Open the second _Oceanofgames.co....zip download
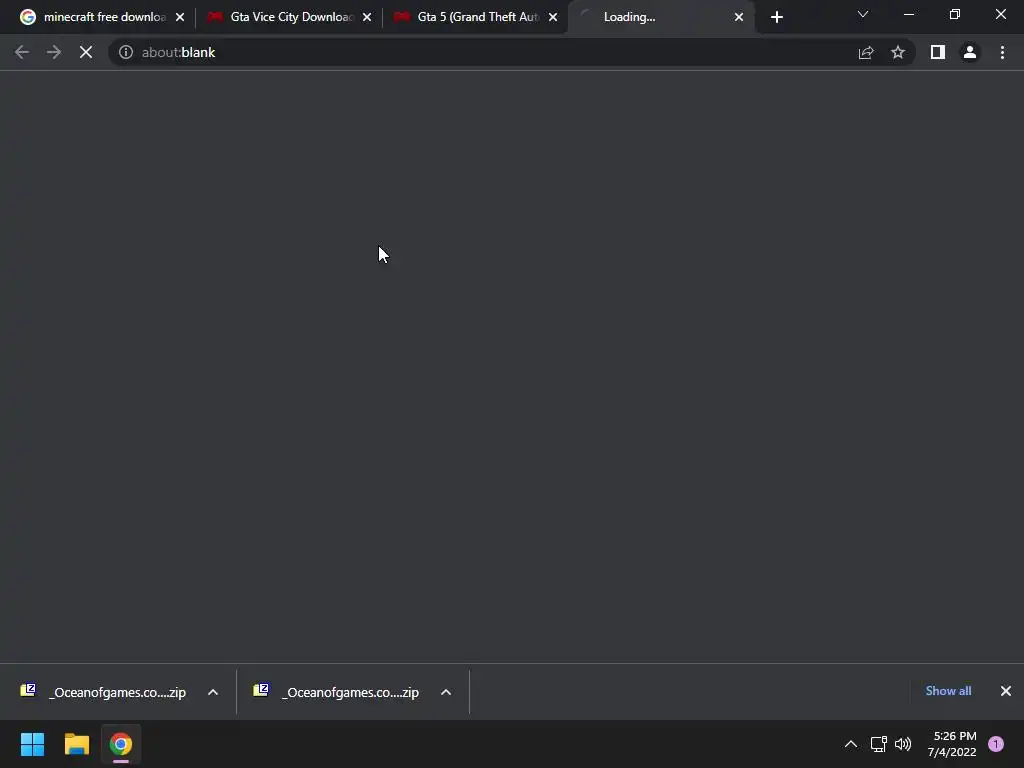Screen dimensions: 1024x768 [x=338, y=692]
